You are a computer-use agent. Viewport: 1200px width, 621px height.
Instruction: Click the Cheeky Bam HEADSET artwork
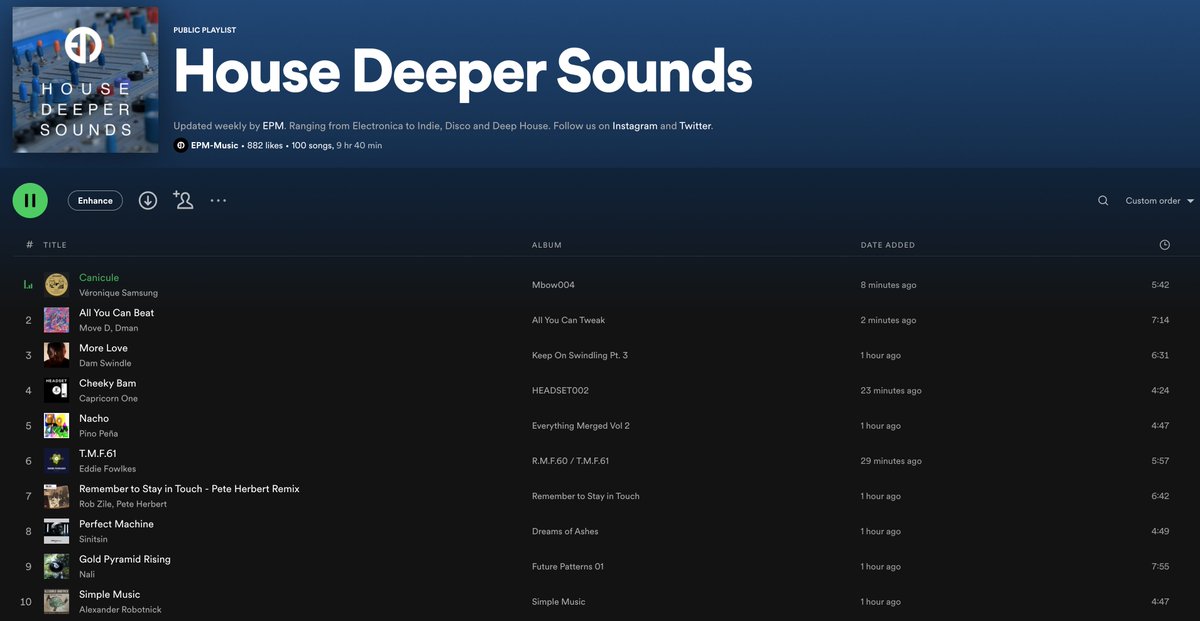pos(56,390)
